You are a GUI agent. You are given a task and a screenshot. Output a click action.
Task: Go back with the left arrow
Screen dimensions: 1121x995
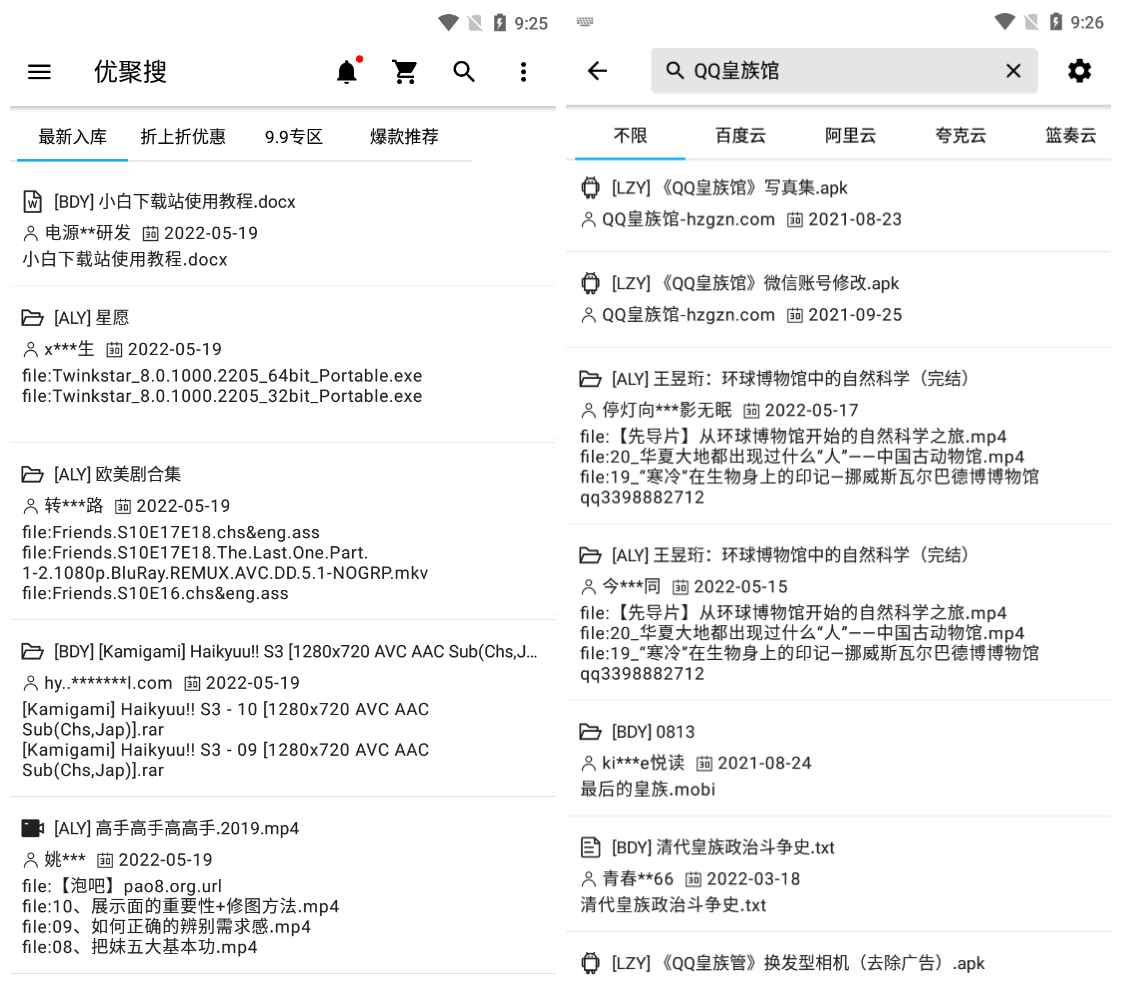pos(597,70)
